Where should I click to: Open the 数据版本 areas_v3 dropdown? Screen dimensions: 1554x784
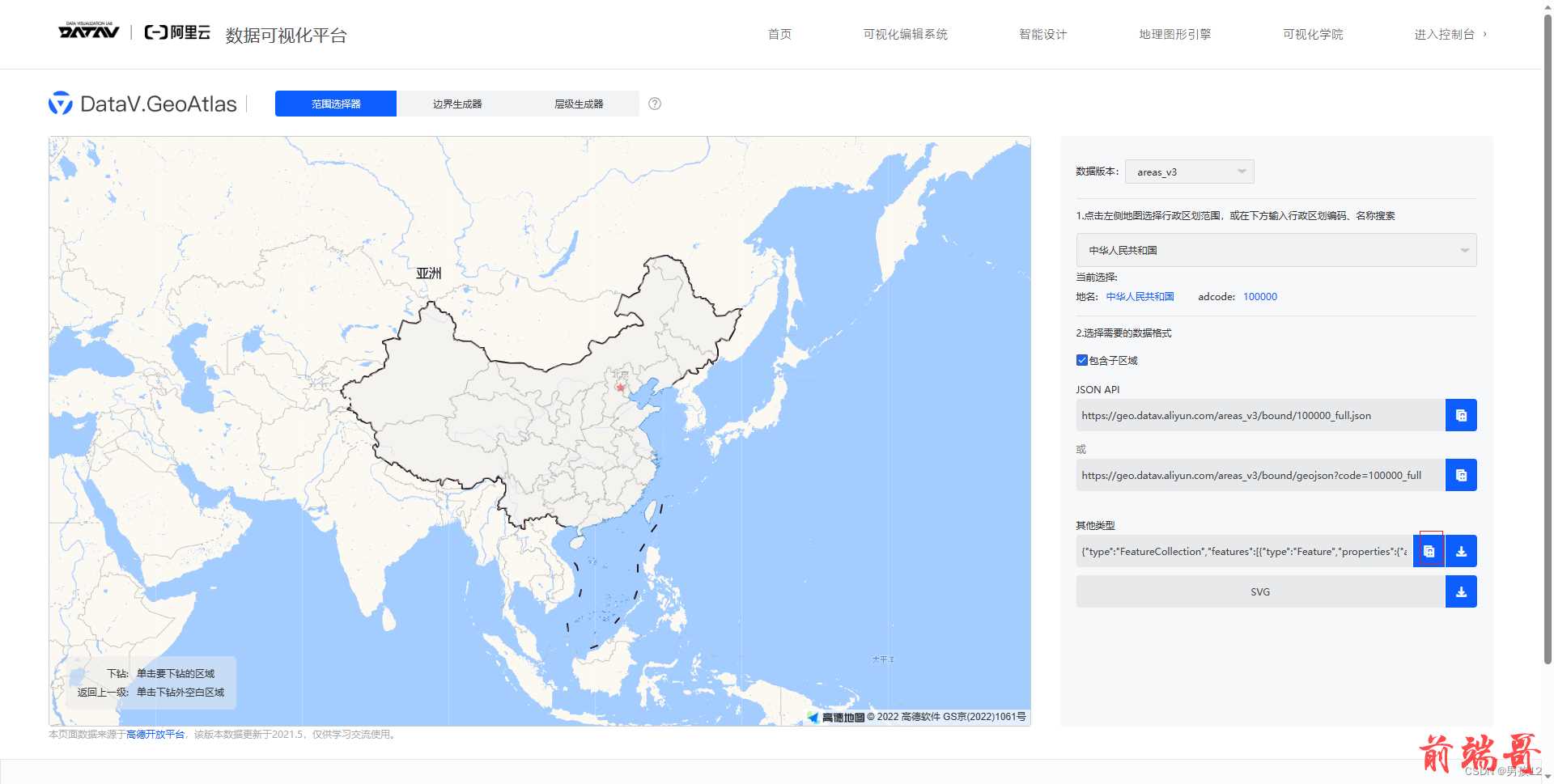click(1189, 172)
